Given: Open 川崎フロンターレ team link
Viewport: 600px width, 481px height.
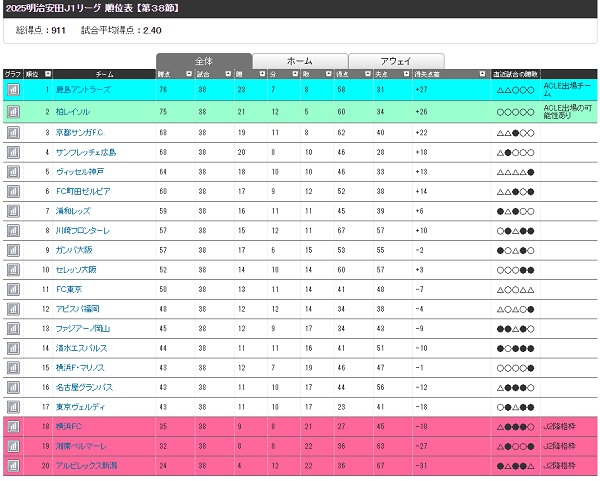Looking at the screenshot, I should (83, 230).
